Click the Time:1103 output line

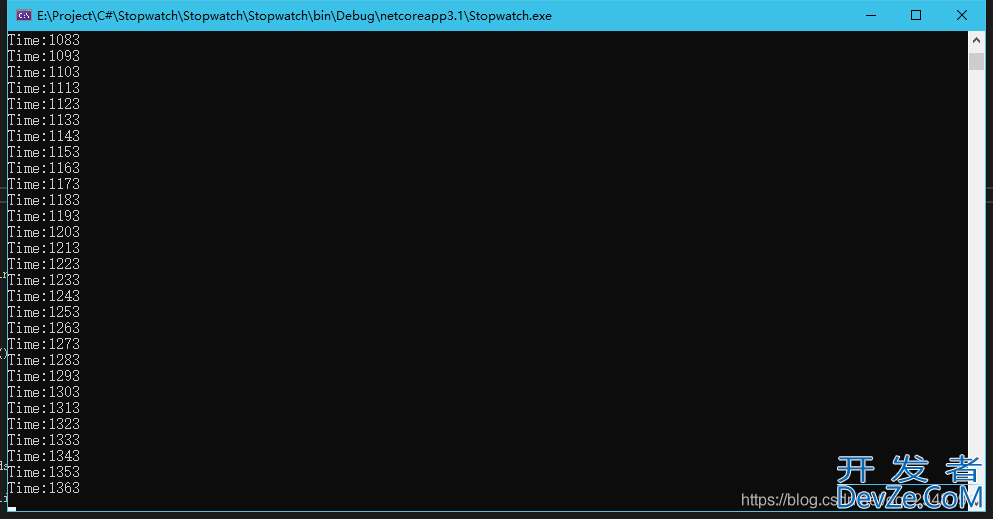pyautogui.click(x=44, y=72)
